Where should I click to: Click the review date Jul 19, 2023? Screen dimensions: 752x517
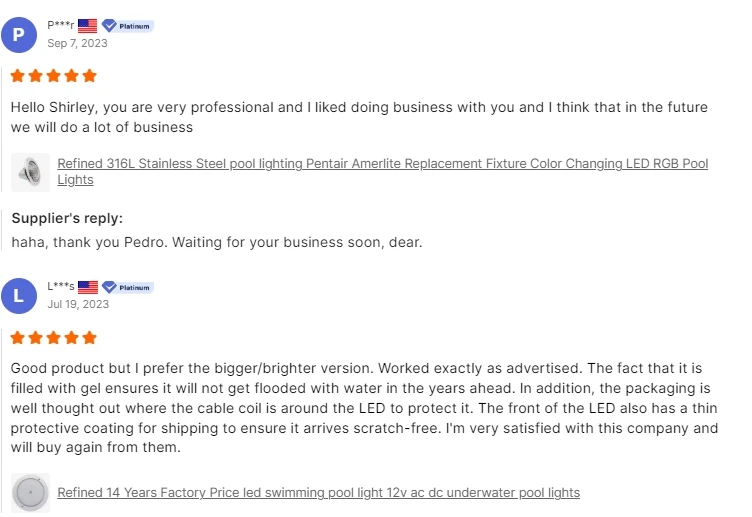(x=78, y=304)
